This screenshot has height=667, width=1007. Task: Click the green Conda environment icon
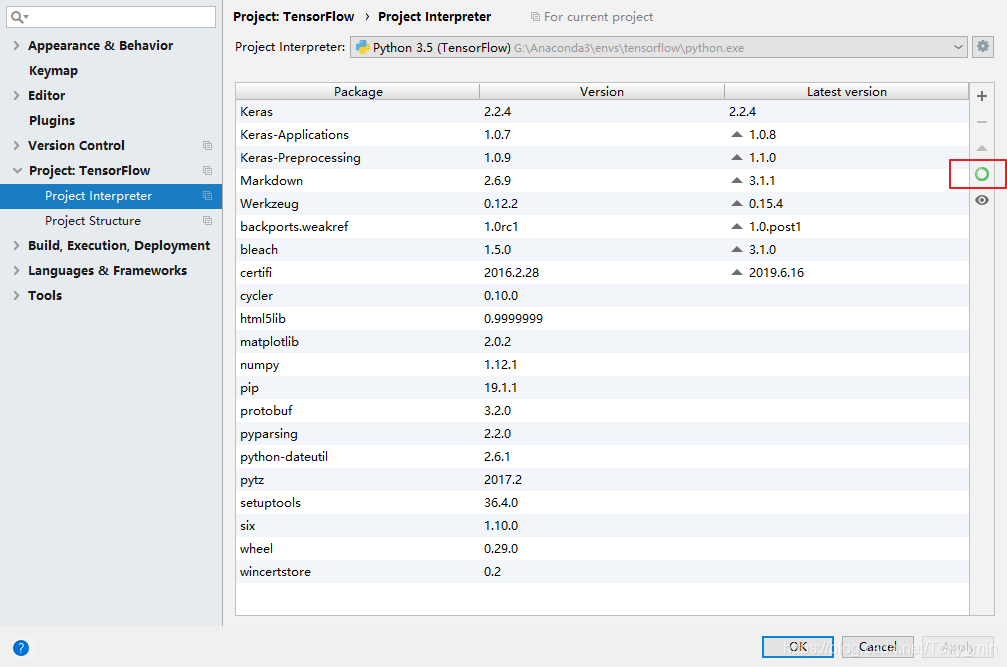pyautogui.click(x=981, y=174)
